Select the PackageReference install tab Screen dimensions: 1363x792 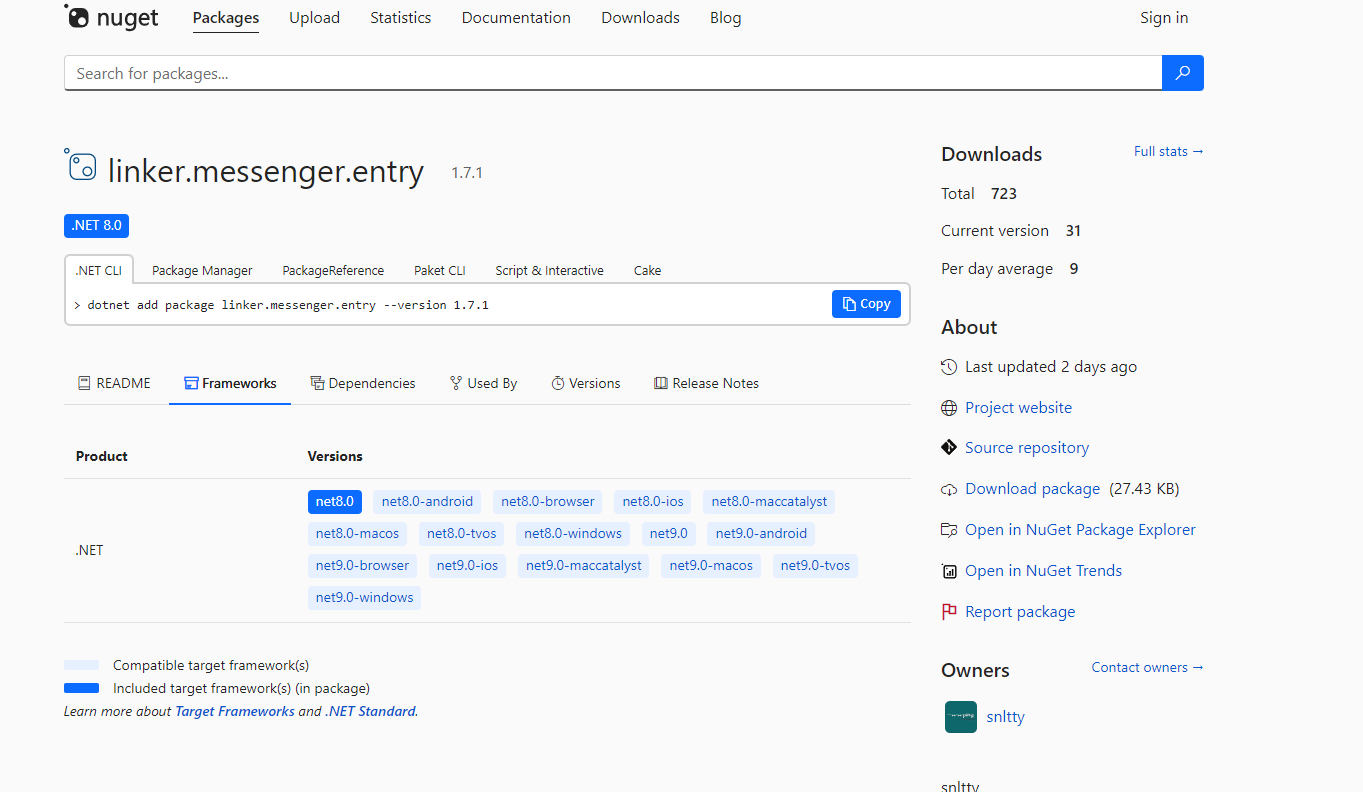tap(333, 270)
